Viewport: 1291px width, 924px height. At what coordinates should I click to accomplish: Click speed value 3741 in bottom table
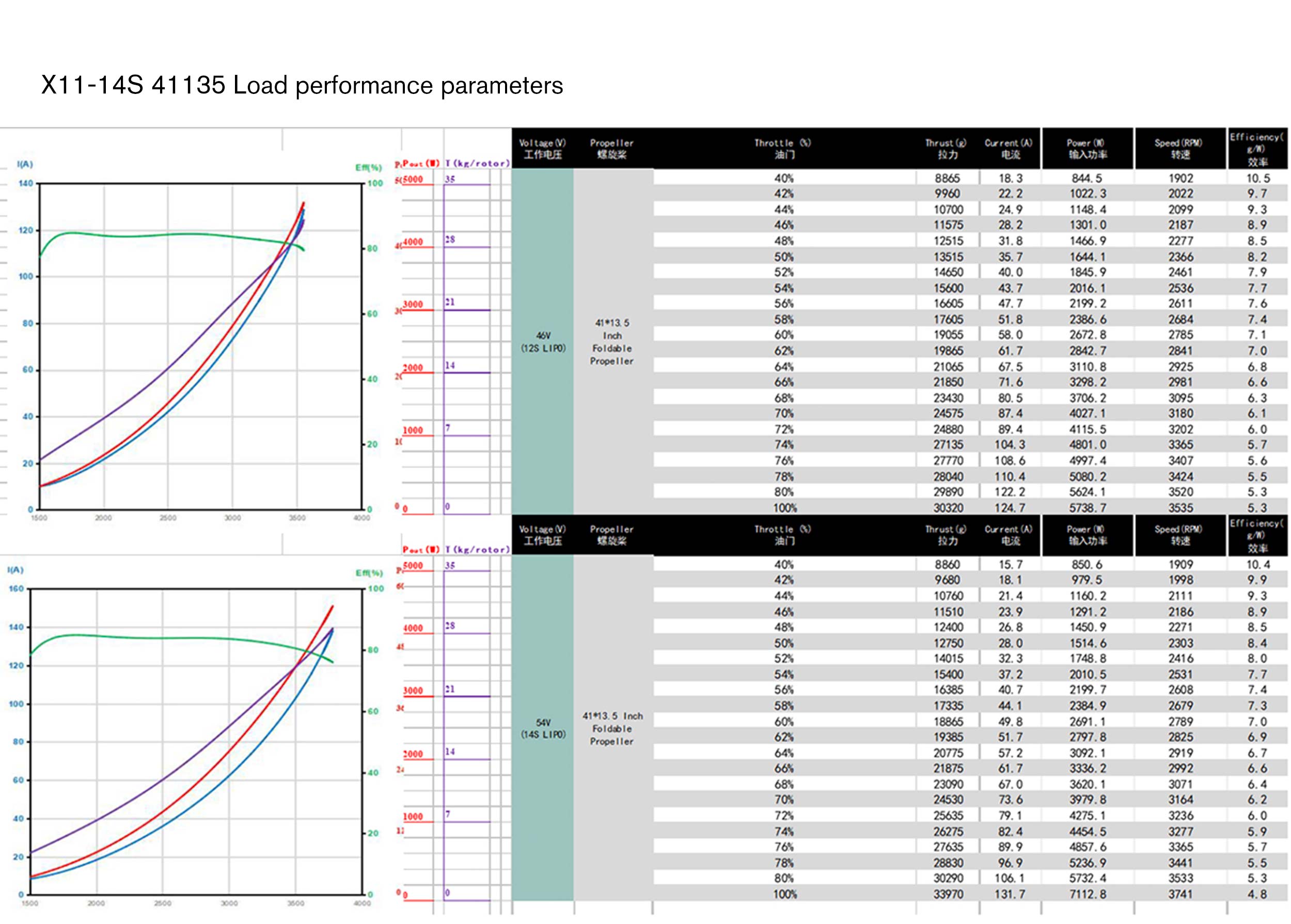[1180, 894]
